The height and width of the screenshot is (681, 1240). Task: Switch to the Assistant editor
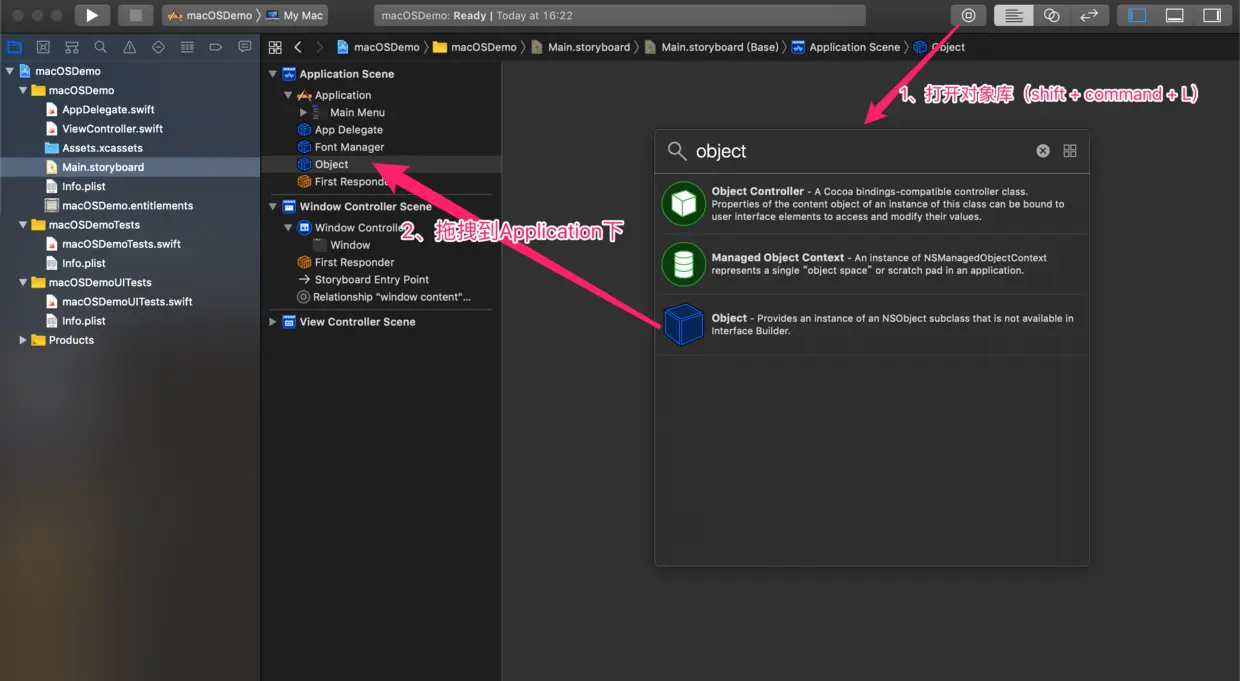pyautogui.click(x=1051, y=15)
